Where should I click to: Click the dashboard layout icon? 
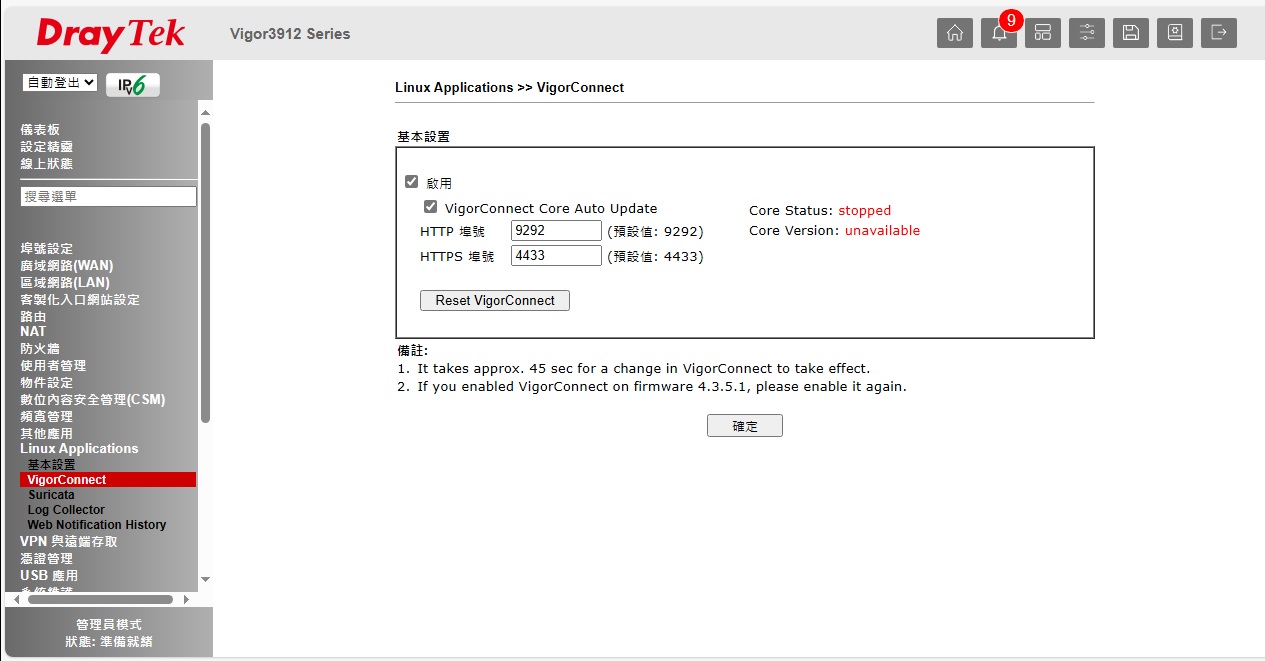click(1042, 33)
